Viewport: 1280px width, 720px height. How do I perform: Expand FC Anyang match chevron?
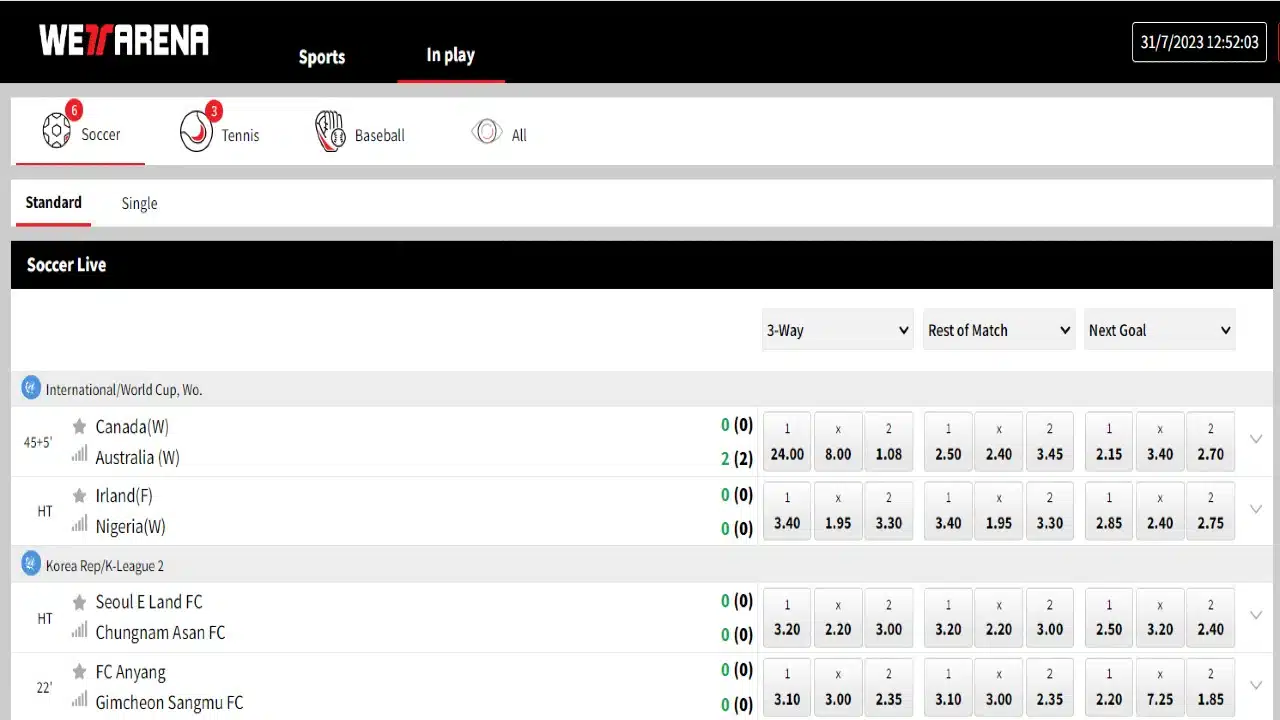(x=1256, y=685)
